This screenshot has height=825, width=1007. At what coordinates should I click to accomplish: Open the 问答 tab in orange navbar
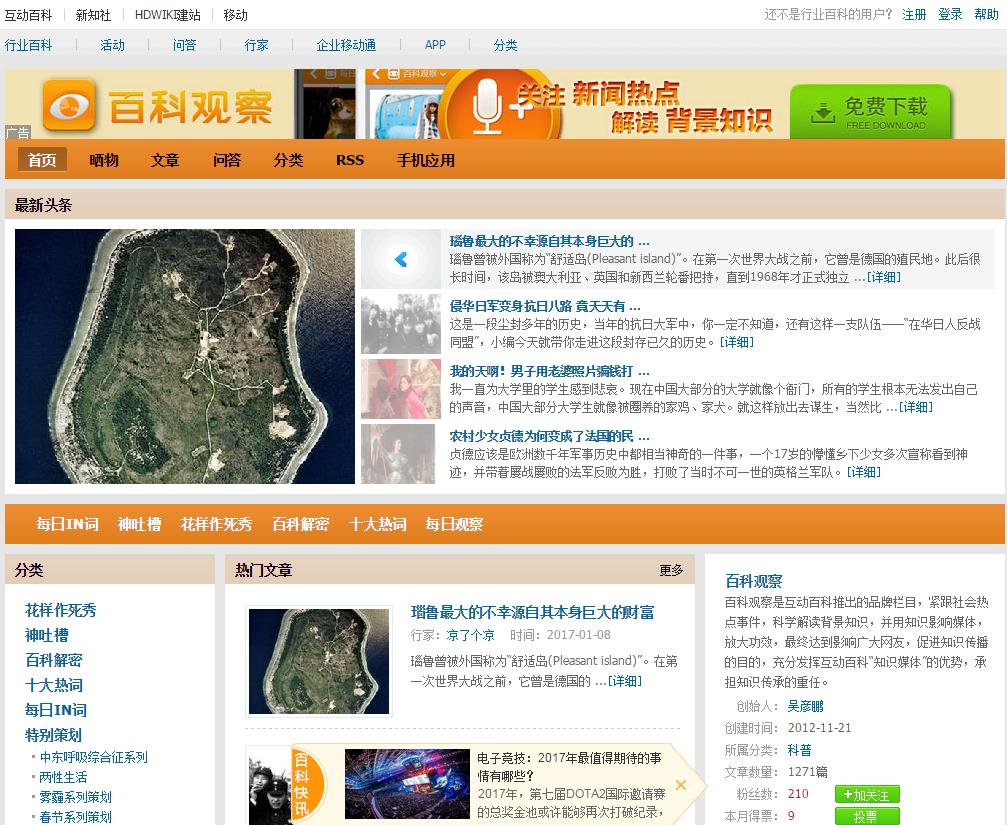click(x=227, y=160)
